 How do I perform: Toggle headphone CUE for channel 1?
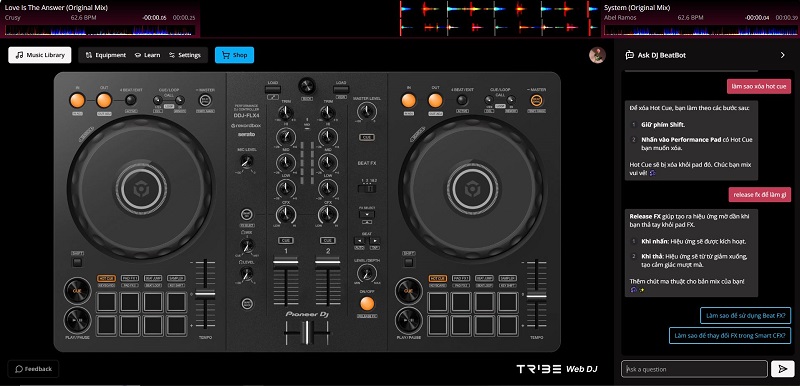(x=286, y=240)
